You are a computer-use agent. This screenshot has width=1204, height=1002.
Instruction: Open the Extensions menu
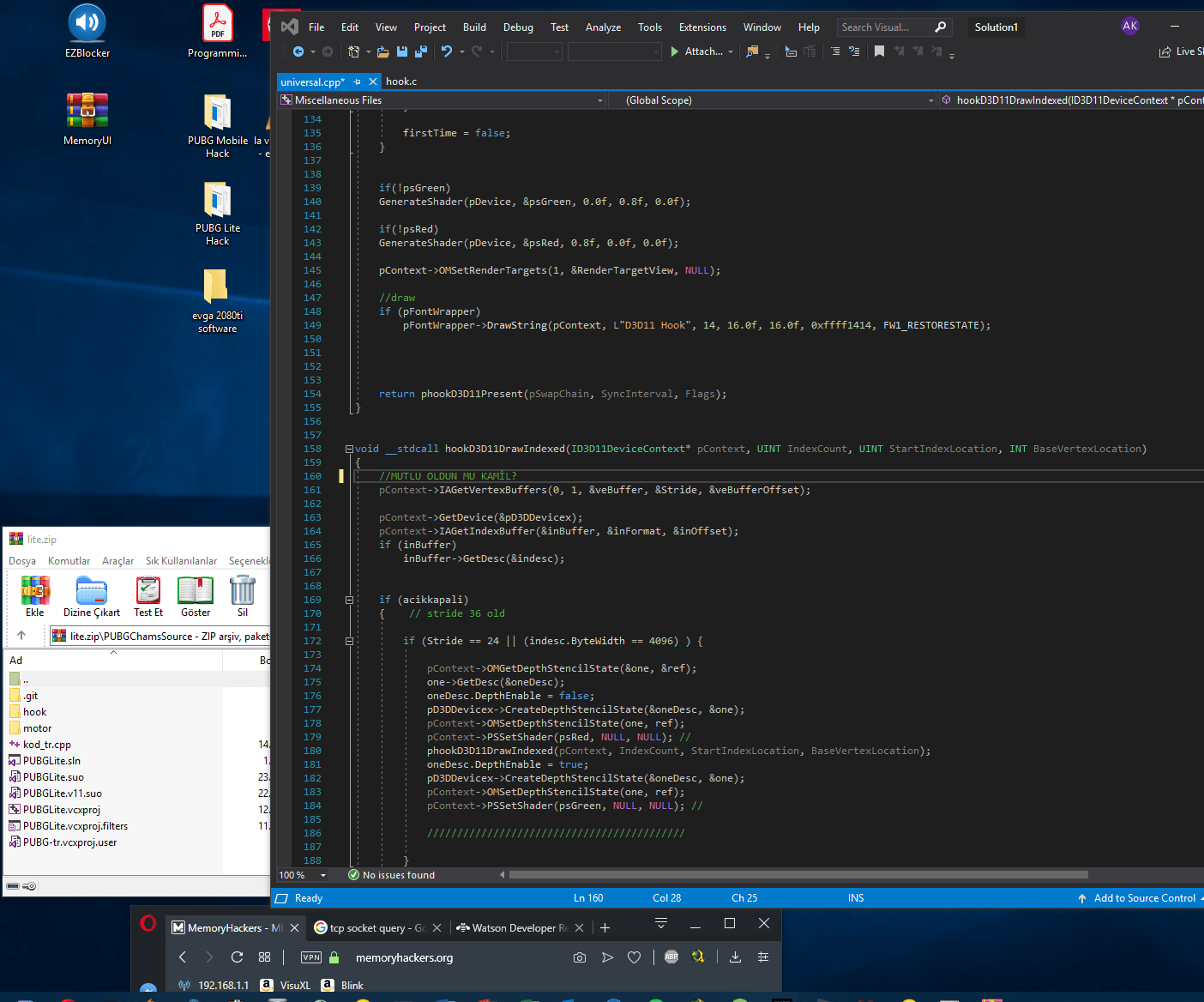click(702, 27)
